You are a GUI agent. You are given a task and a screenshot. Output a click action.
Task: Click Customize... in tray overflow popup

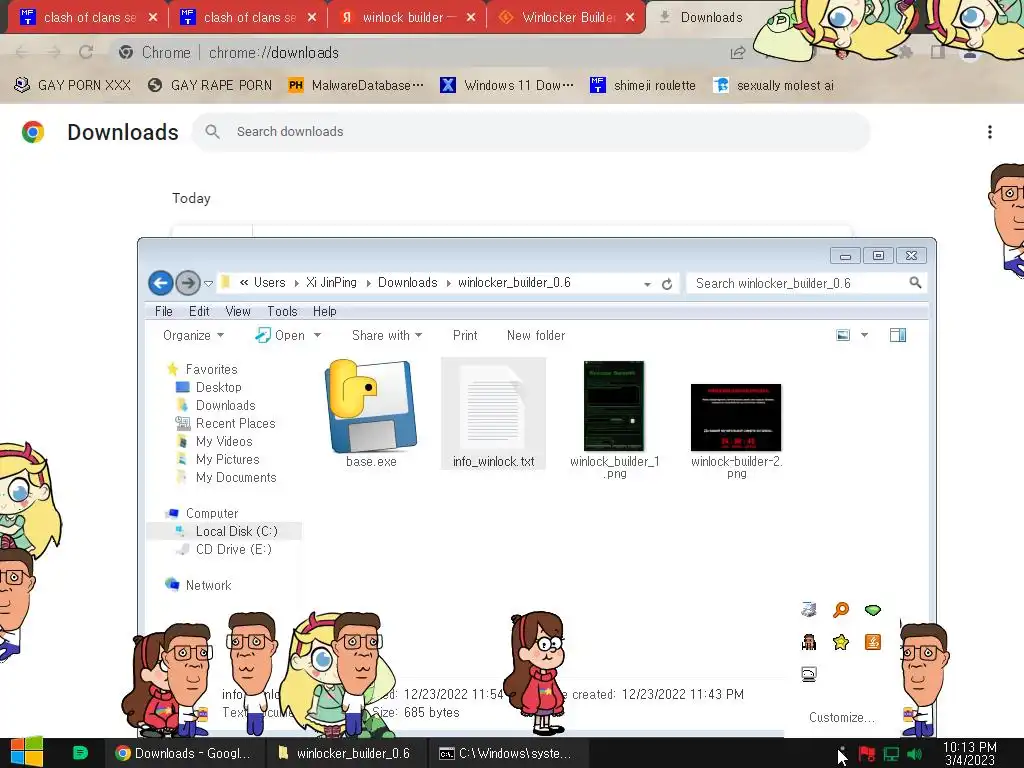pyautogui.click(x=841, y=717)
